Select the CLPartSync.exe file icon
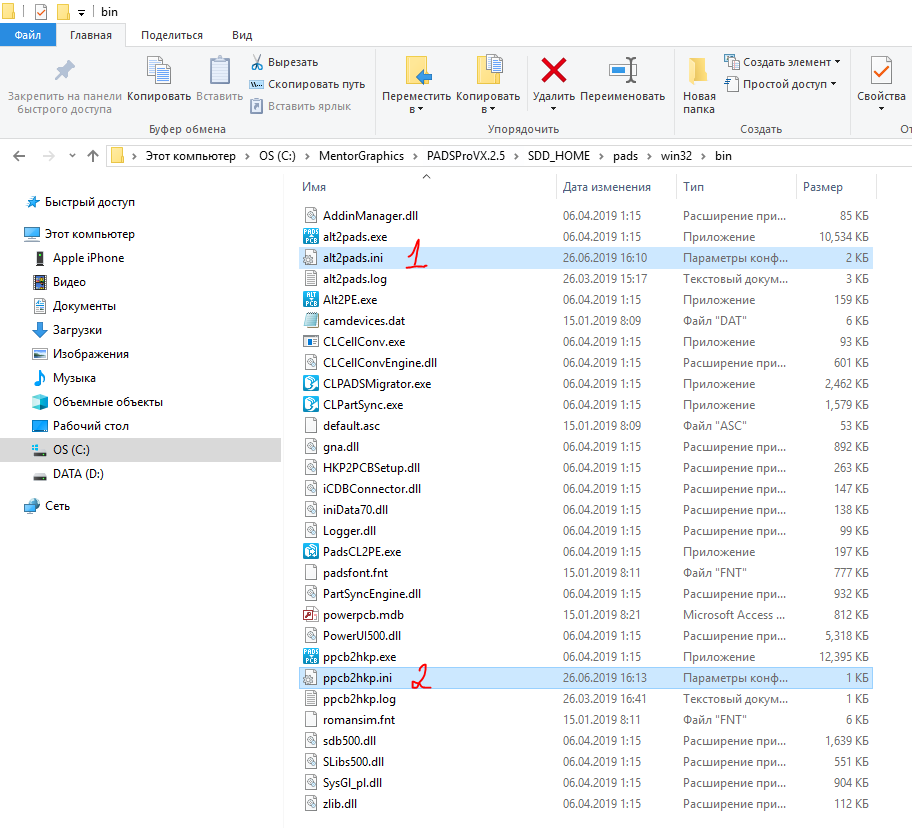This screenshot has width=912, height=828. pyautogui.click(x=311, y=404)
